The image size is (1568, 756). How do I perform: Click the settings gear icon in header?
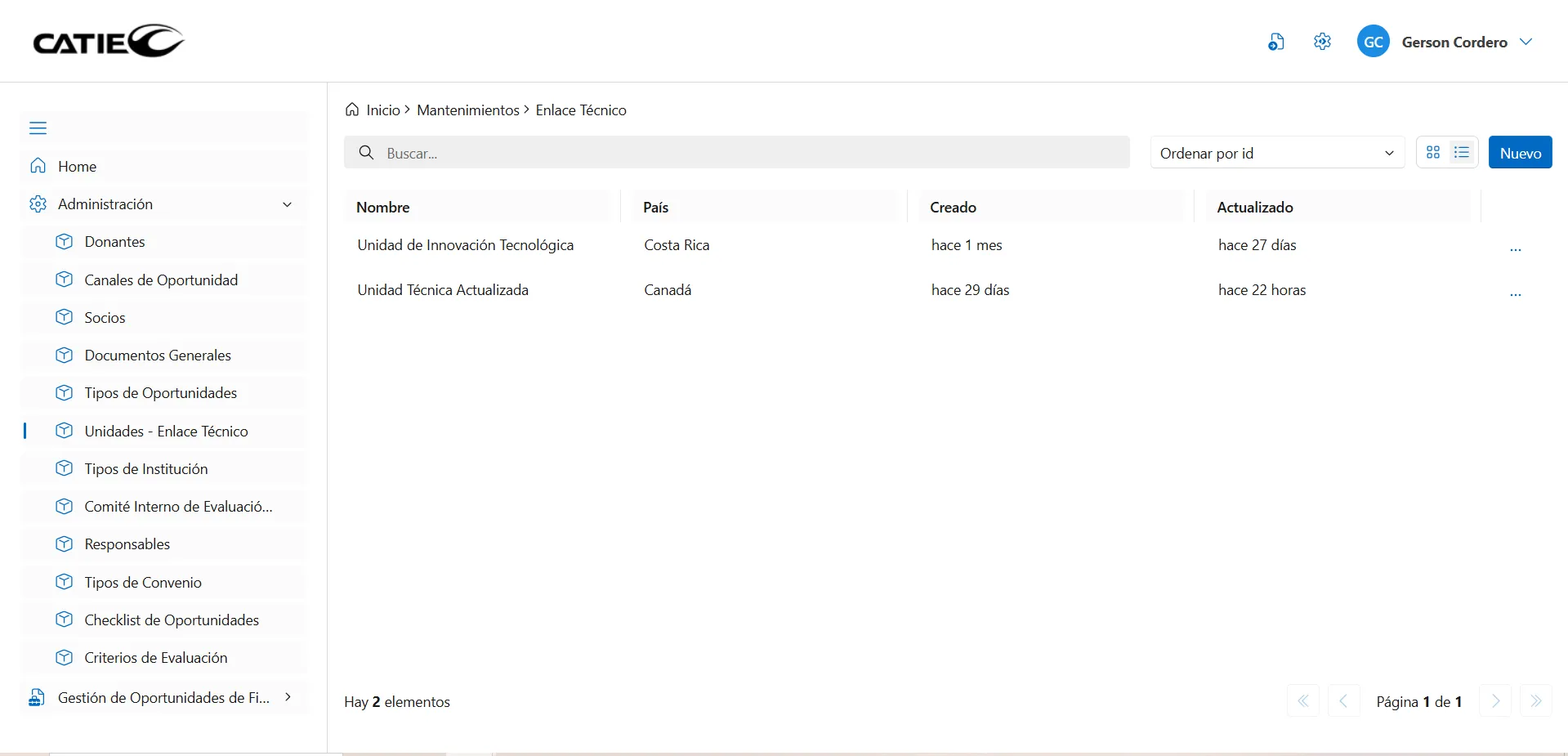click(1322, 42)
